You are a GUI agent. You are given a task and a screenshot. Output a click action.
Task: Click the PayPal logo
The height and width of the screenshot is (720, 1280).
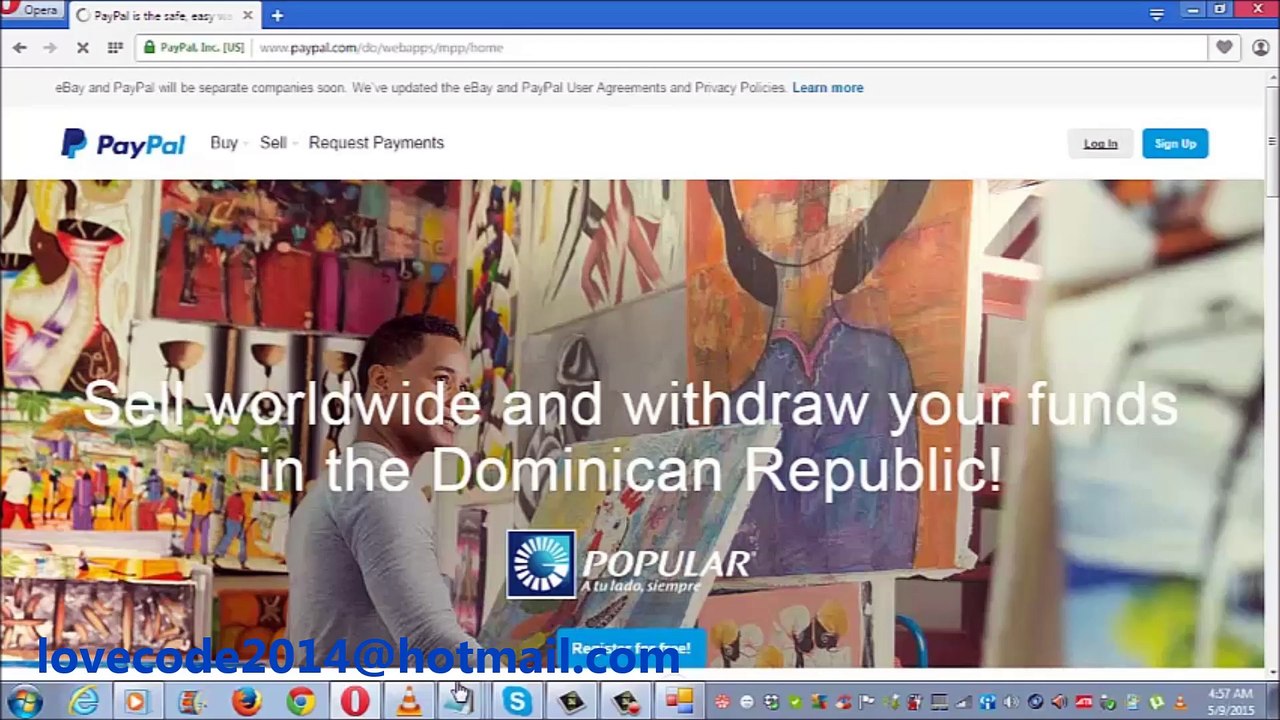123,144
